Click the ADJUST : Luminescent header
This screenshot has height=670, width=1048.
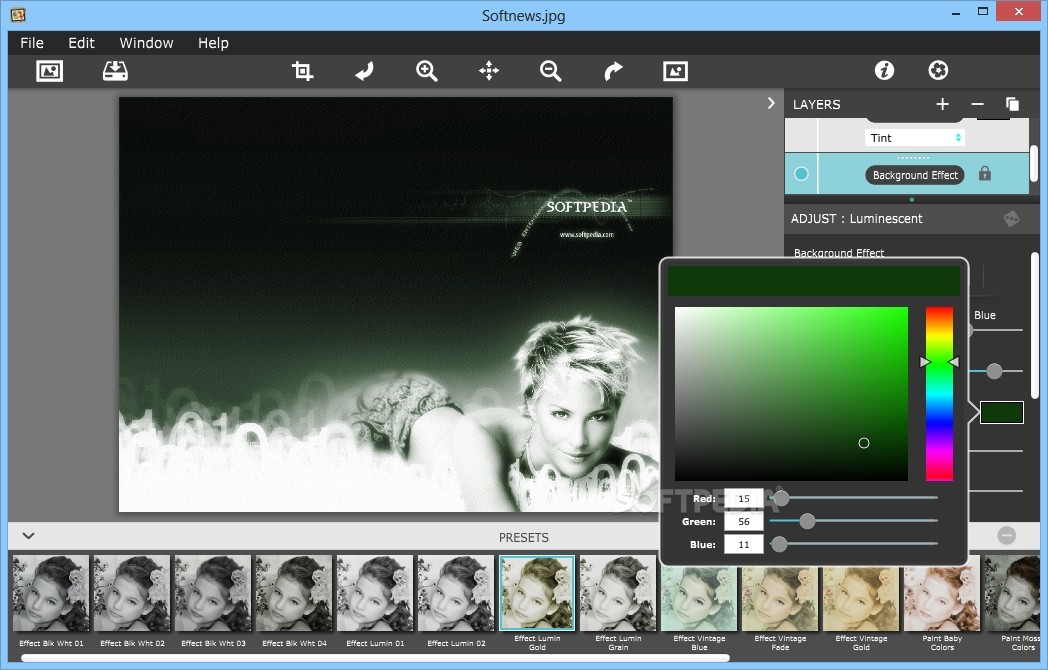(856, 219)
